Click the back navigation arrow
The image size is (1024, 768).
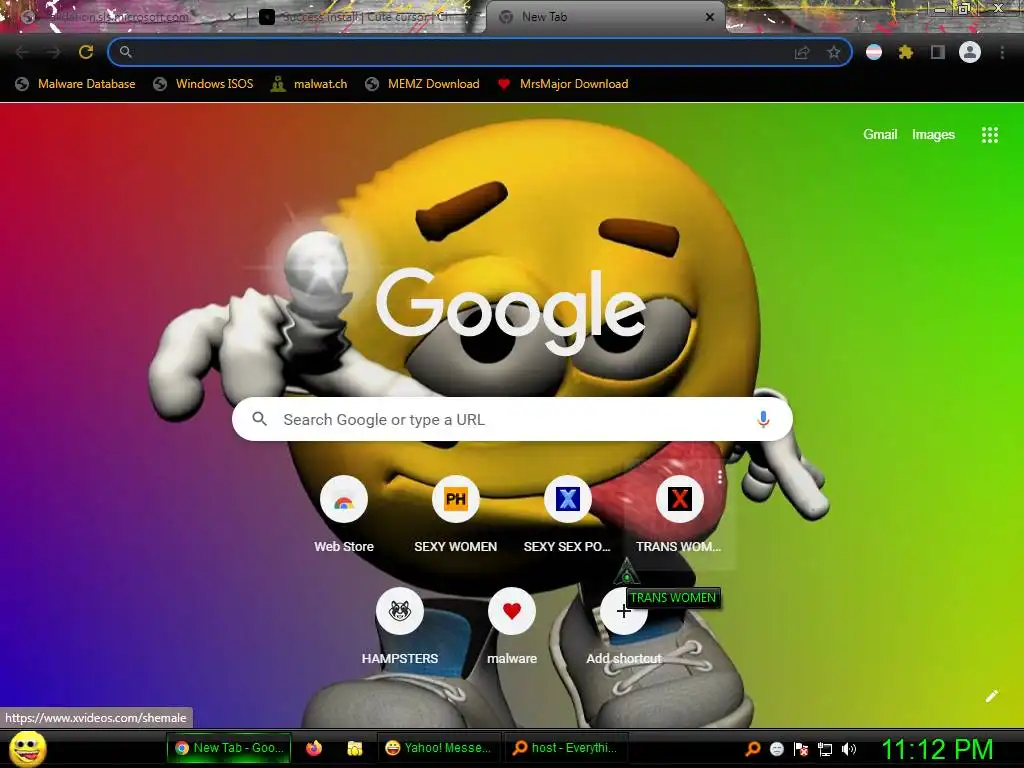[22, 52]
